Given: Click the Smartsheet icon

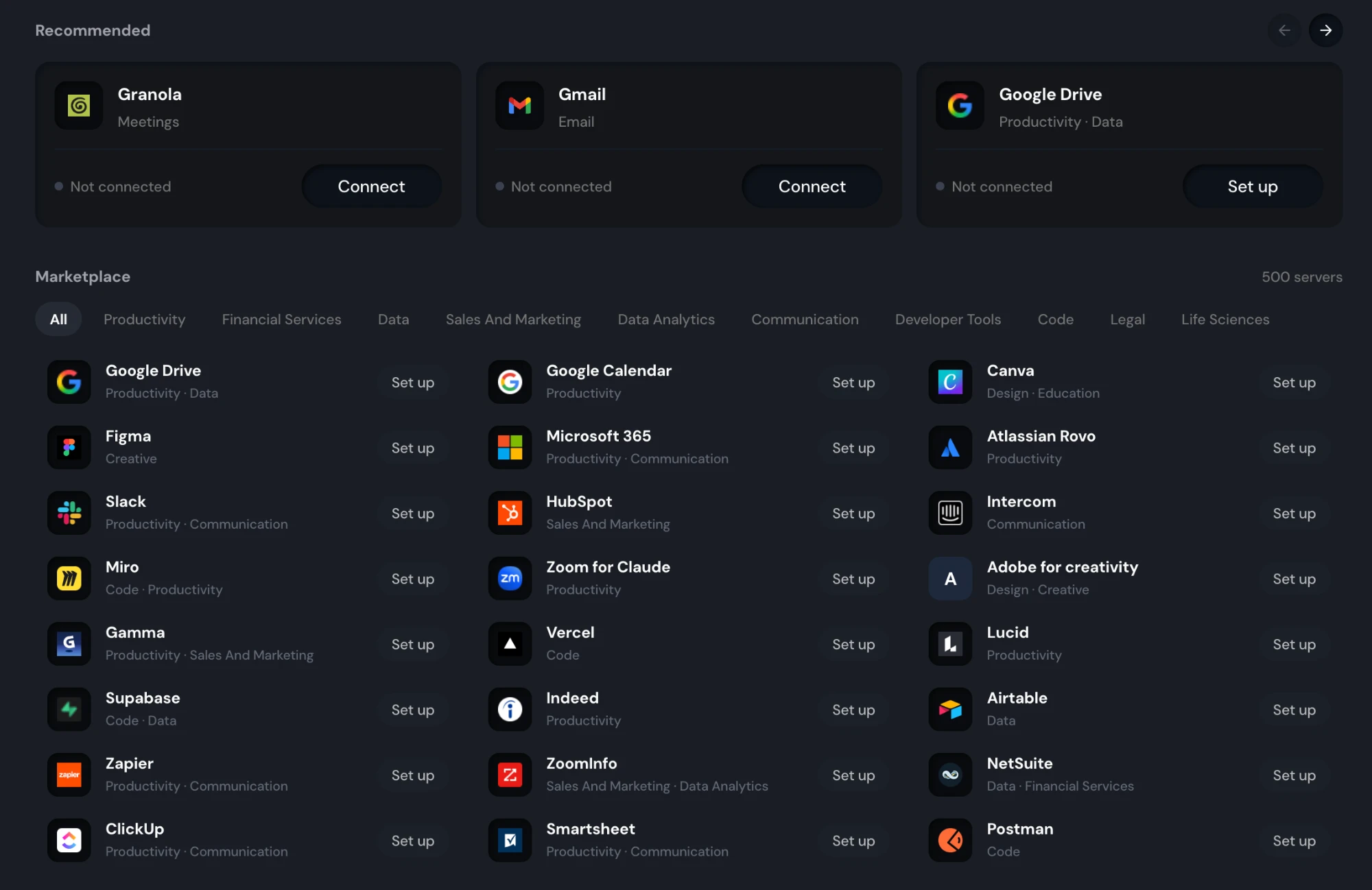Looking at the screenshot, I should click(x=510, y=840).
